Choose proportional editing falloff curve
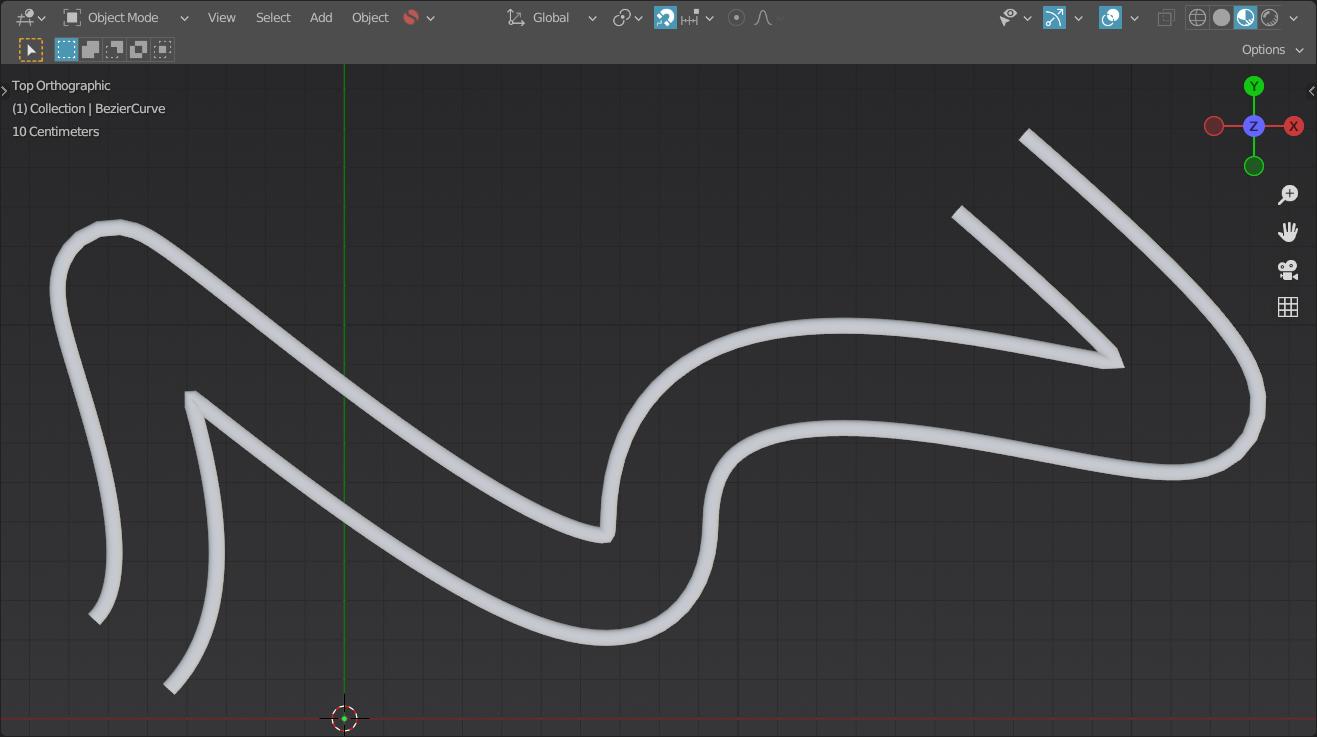Image resolution: width=1317 pixels, height=737 pixels. click(765, 17)
